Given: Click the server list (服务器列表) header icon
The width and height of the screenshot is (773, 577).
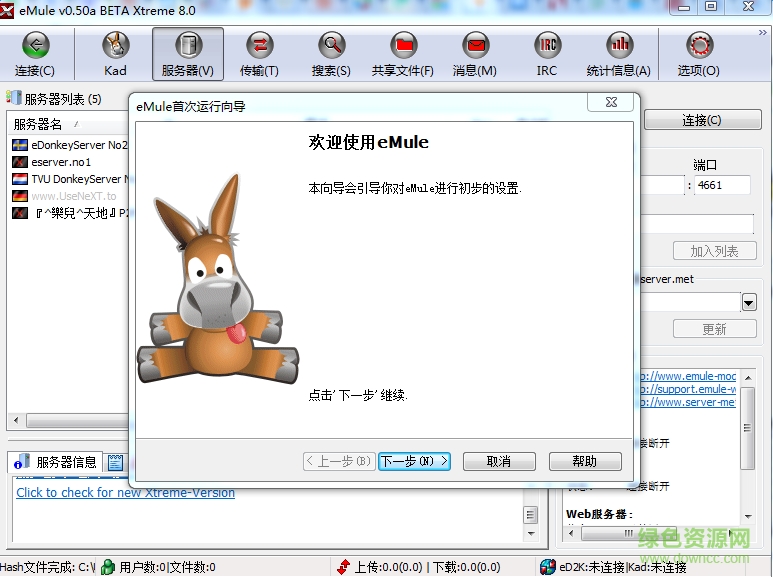Looking at the screenshot, I should coord(14,98).
